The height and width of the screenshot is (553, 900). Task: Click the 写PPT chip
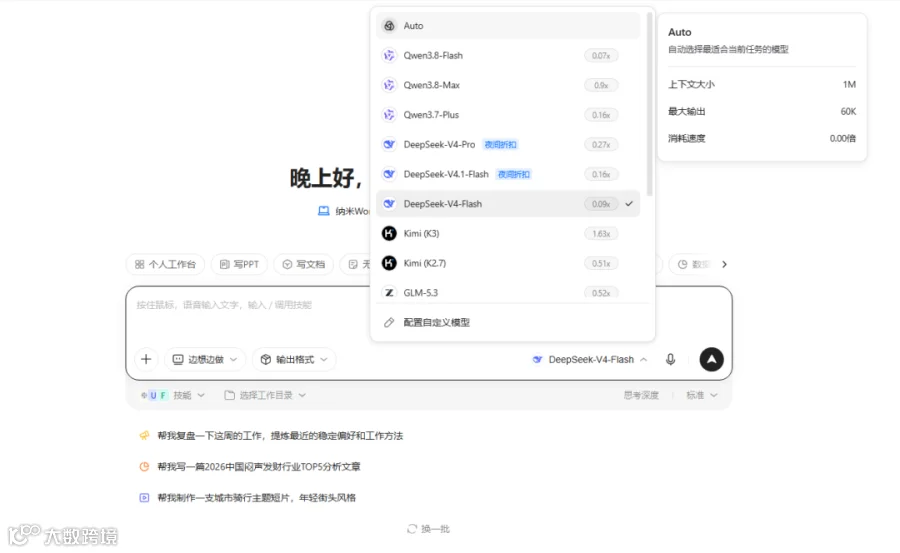click(239, 265)
